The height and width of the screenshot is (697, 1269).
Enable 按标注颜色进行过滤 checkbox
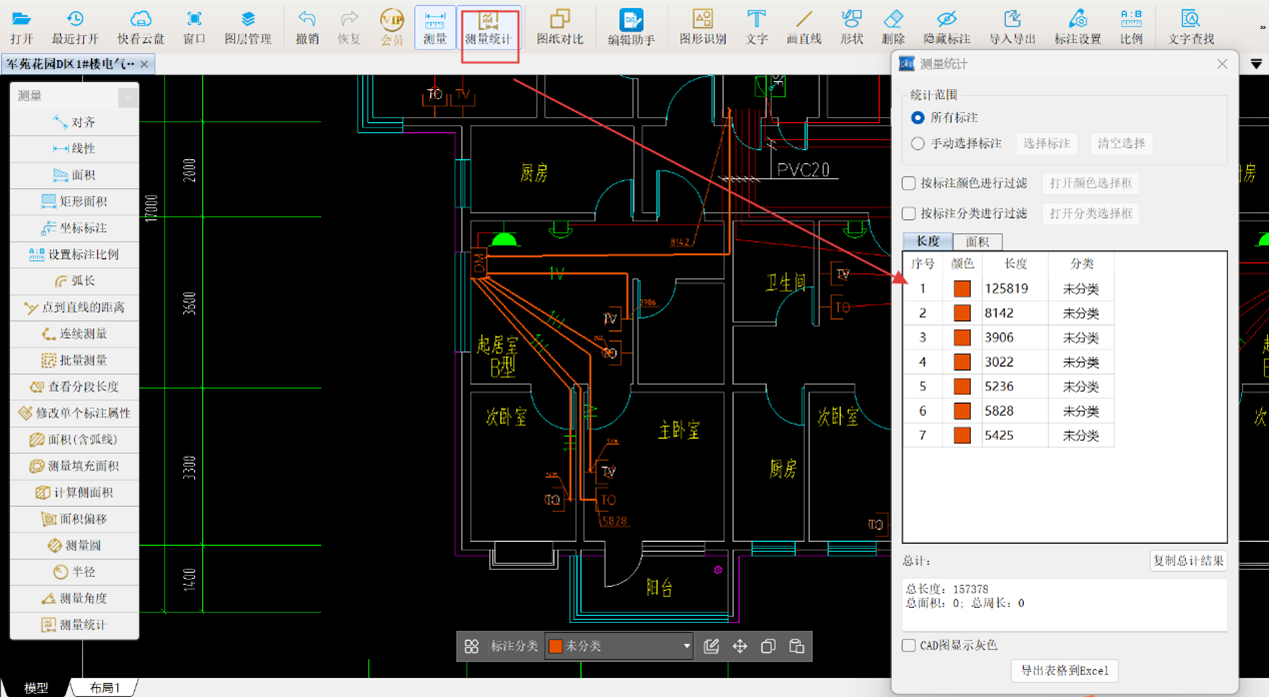click(x=909, y=184)
